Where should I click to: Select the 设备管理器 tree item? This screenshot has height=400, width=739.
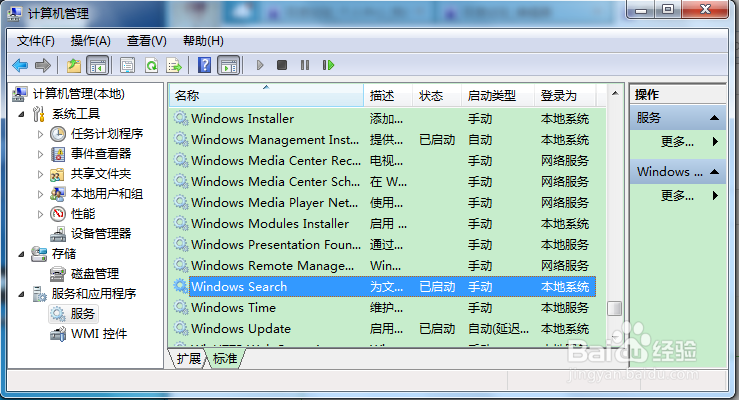pyautogui.click(x=101, y=234)
